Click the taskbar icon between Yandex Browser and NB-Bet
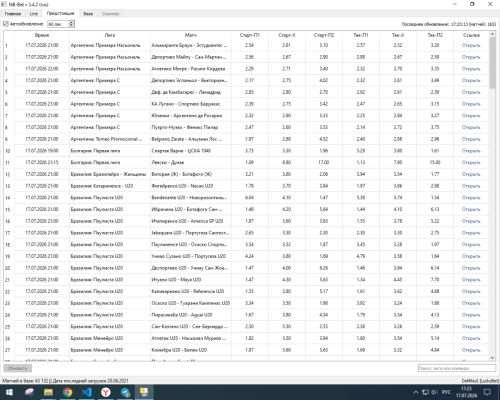Image resolution: width=500 pixels, height=400 pixels. click(125, 392)
